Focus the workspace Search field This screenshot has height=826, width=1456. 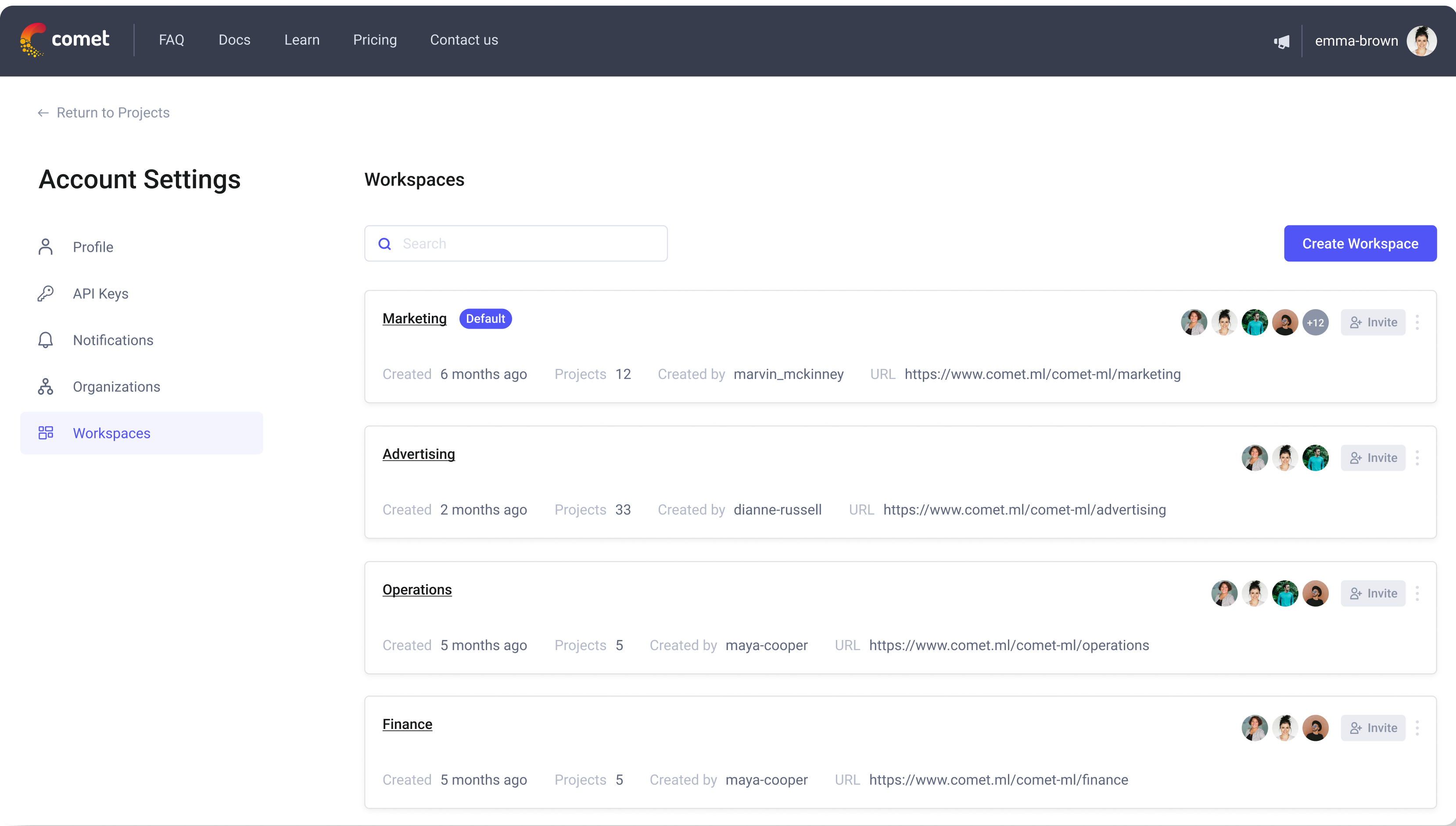pos(516,243)
